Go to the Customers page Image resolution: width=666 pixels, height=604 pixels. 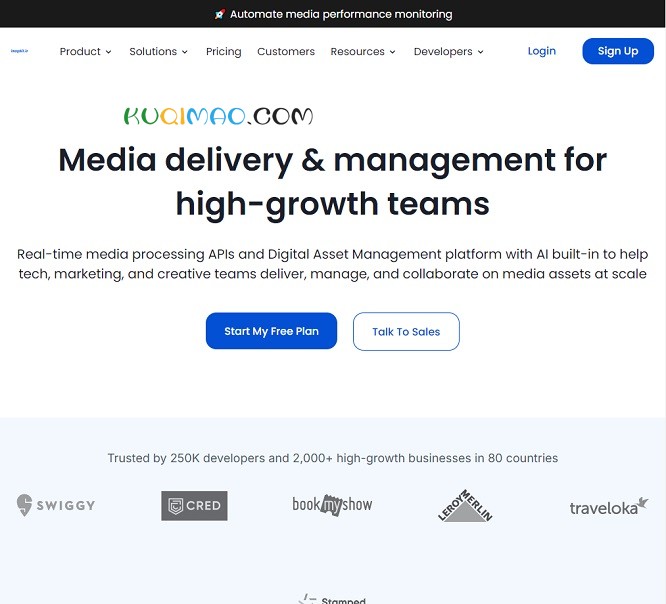pyautogui.click(x=286, y=51)
